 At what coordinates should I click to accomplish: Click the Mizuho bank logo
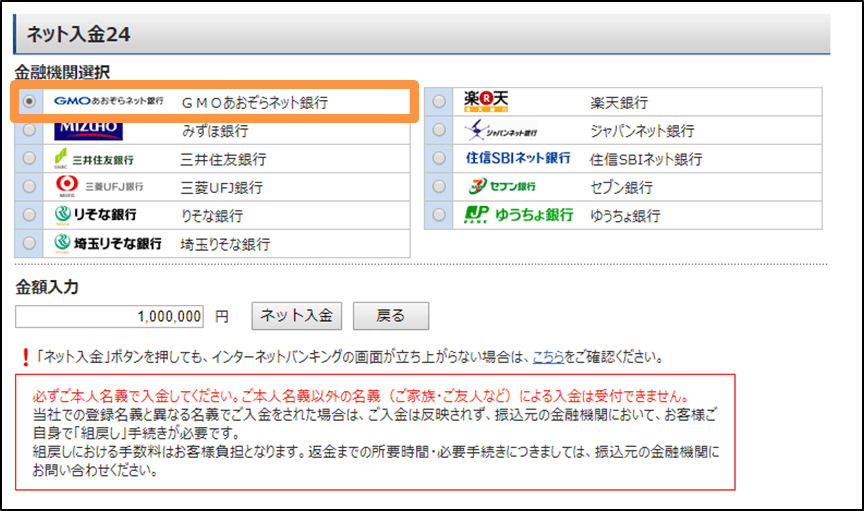88,131
